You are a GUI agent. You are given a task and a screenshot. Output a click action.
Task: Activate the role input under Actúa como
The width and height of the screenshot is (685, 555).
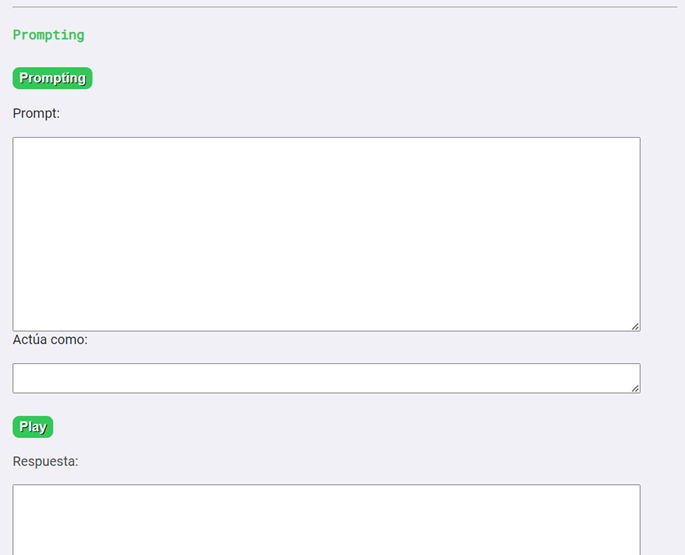point(326,378)
